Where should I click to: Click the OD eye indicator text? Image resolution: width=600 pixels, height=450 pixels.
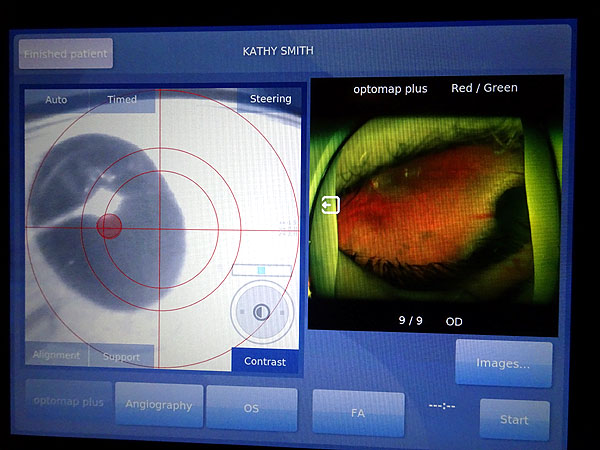pyautogui.click(x=454, y=321)
